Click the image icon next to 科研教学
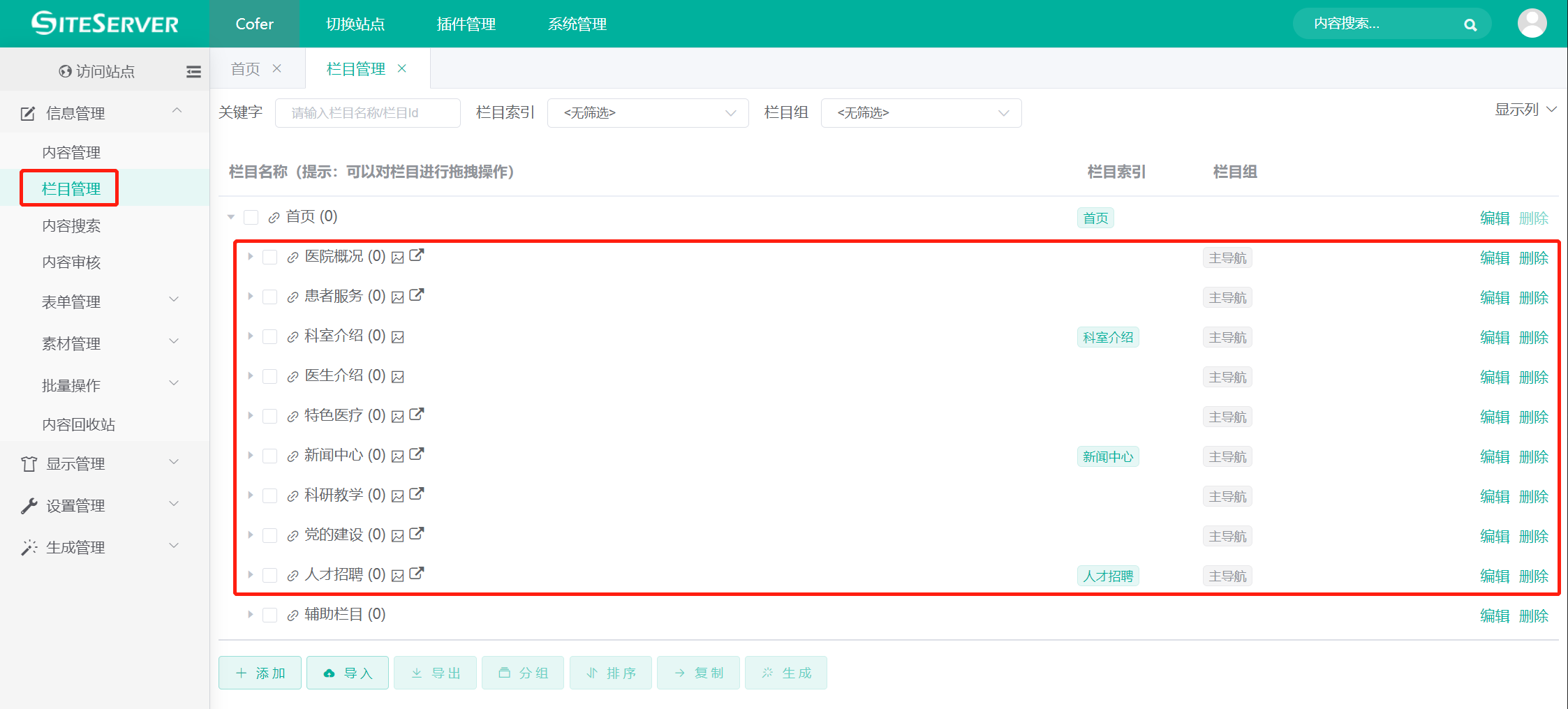This screenshot has width=1568, height=709. pyautogui.click(x=398, y=496)
